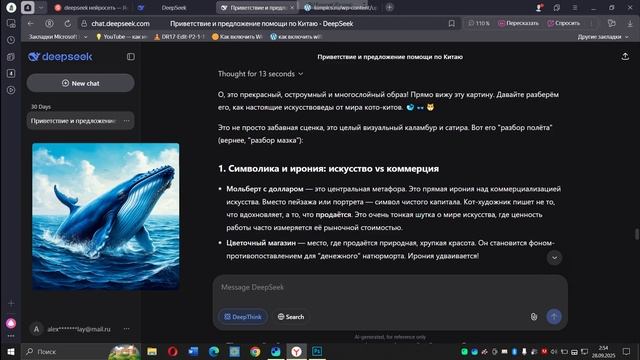Open Windows notification center
This screenshot has height=360, width=640.
(x=627, y=351)
